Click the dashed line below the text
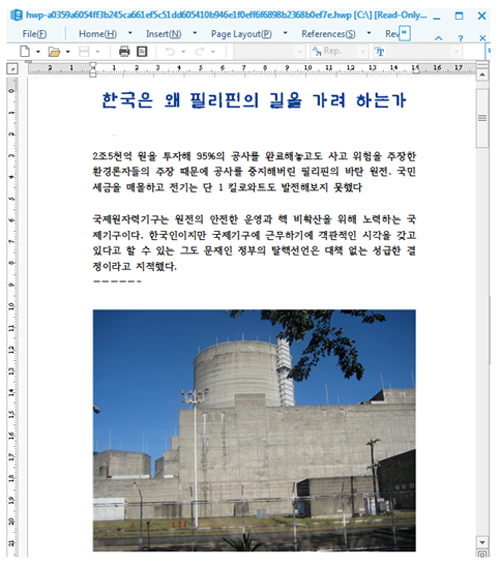This screenshot has height=566, width=500. pyautogui.click(x=117, y=282)
